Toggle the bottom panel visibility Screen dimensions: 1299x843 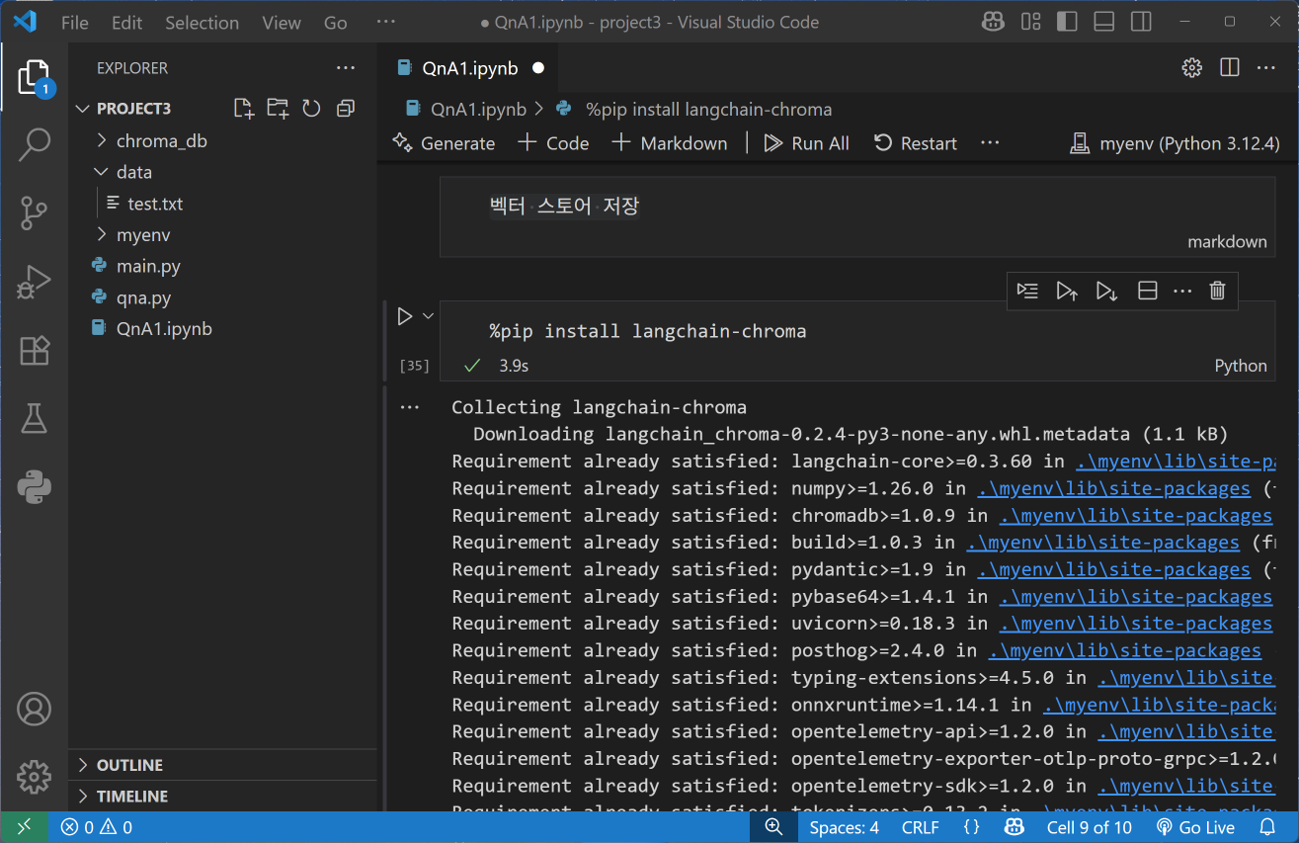point(1104,22)
